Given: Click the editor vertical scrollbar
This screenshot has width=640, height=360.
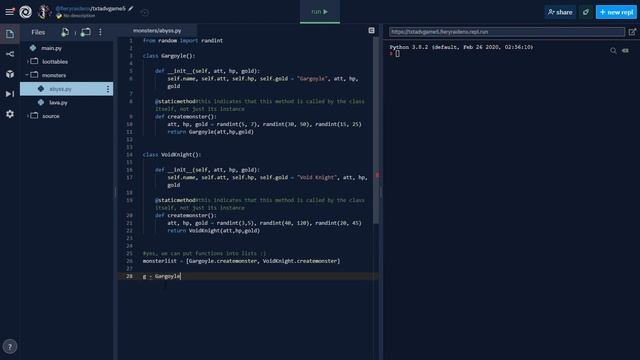Looking at the screenshot, I should coord(376,131).
